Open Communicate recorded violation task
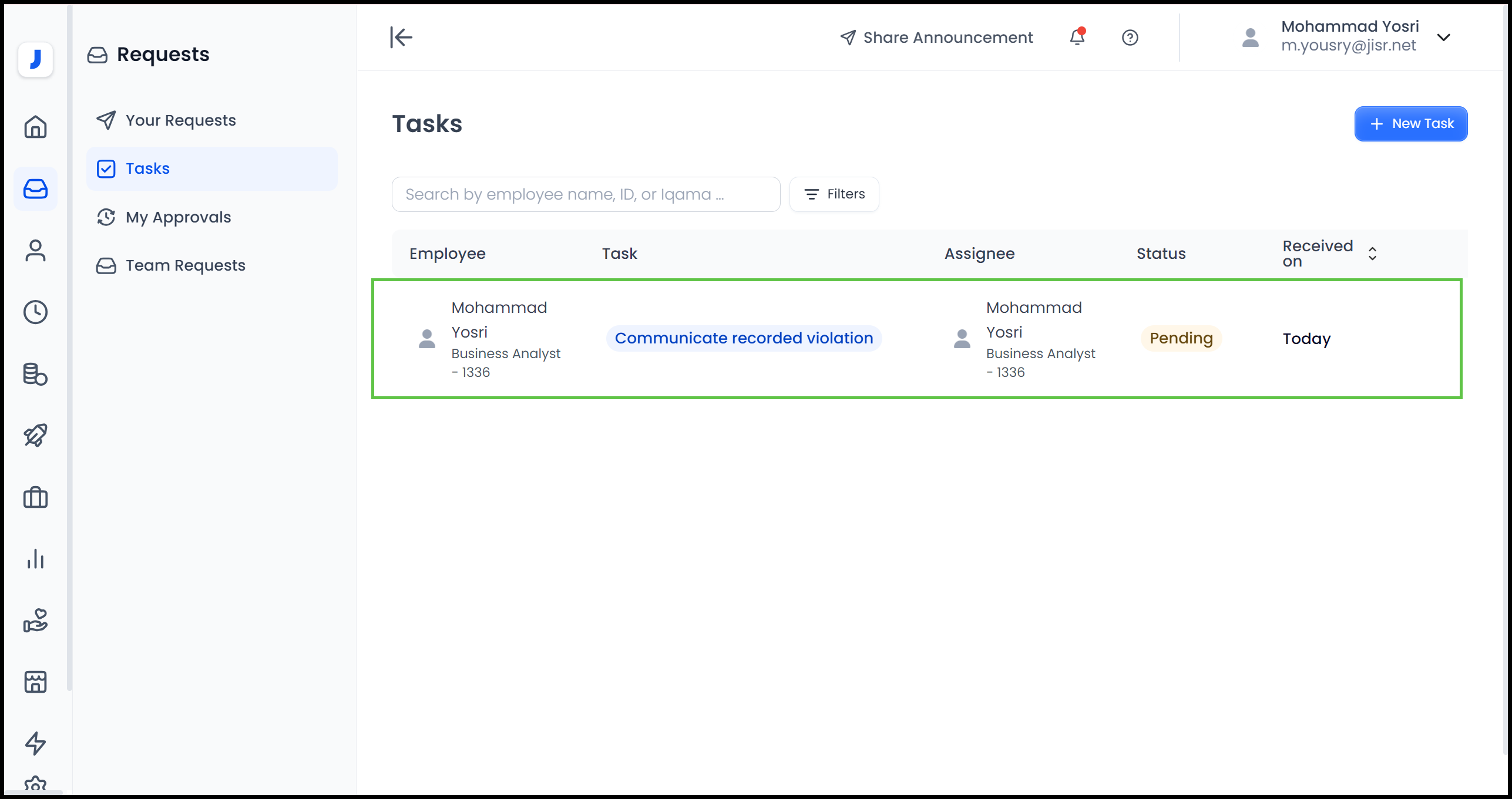 (x=744, y=339)
